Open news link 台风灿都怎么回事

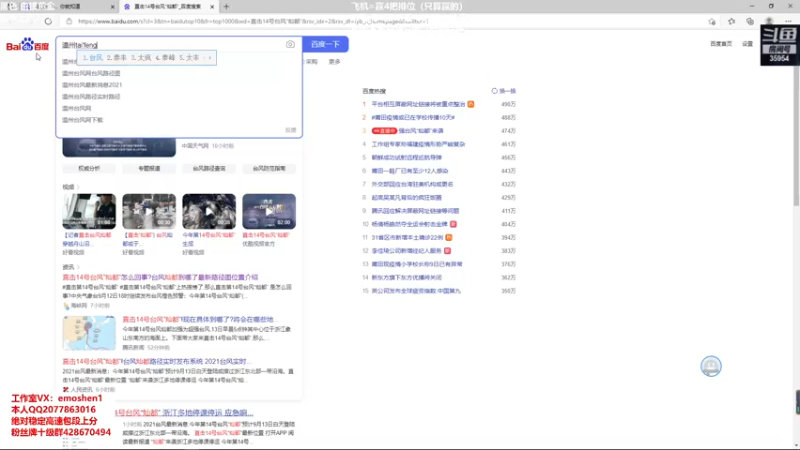(160, 278)
